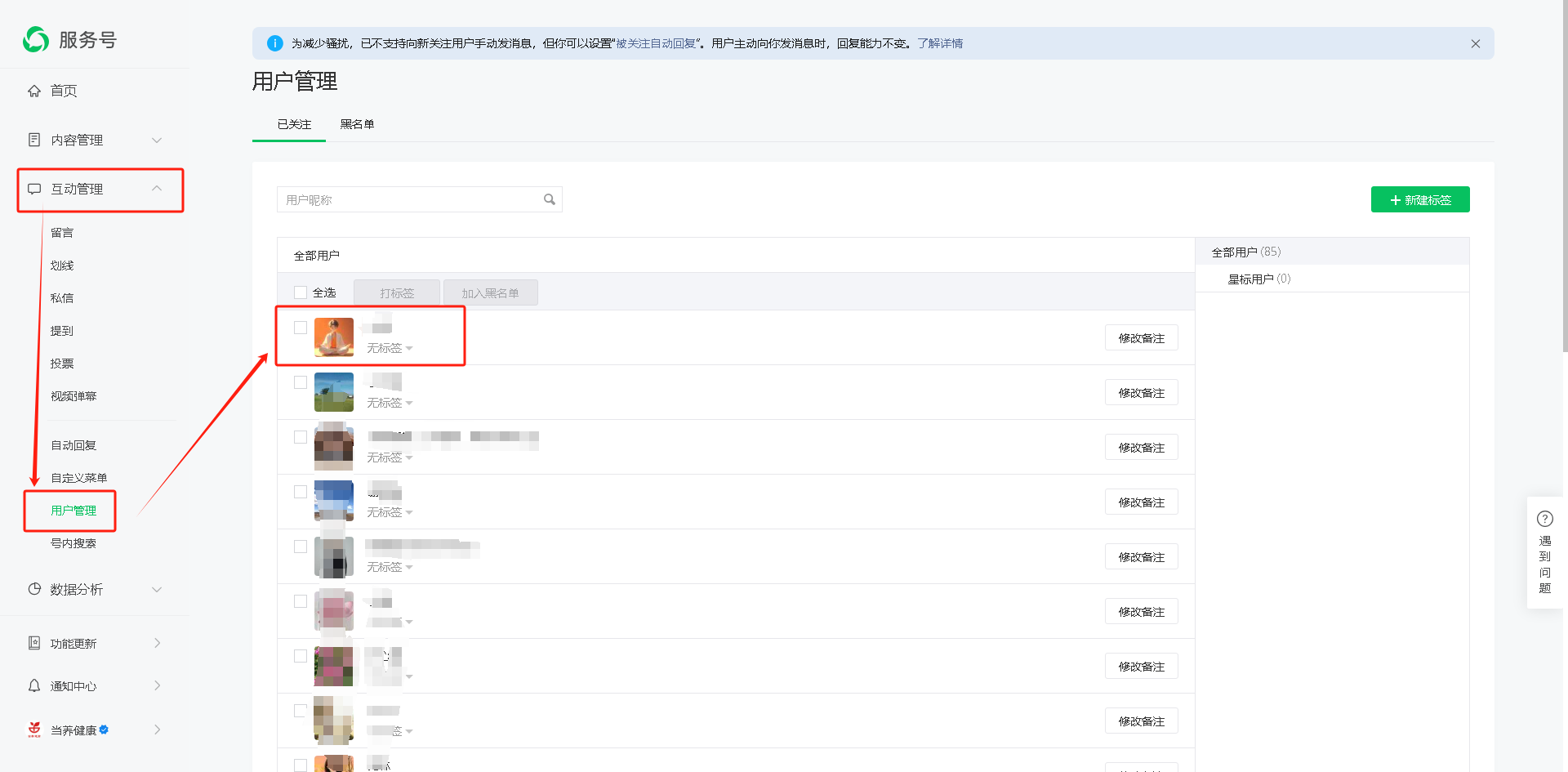Click the home icon beside 首页
The width and height of the screenshot is (1568, 772).
point(34,91)
